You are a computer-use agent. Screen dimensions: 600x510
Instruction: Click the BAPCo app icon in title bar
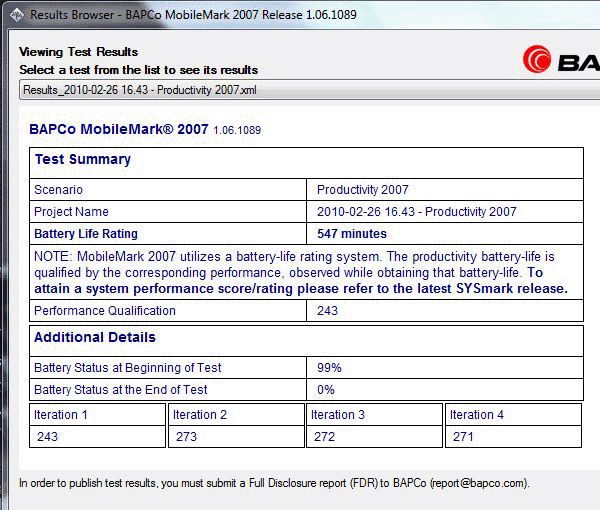click(x=16, y=15)
